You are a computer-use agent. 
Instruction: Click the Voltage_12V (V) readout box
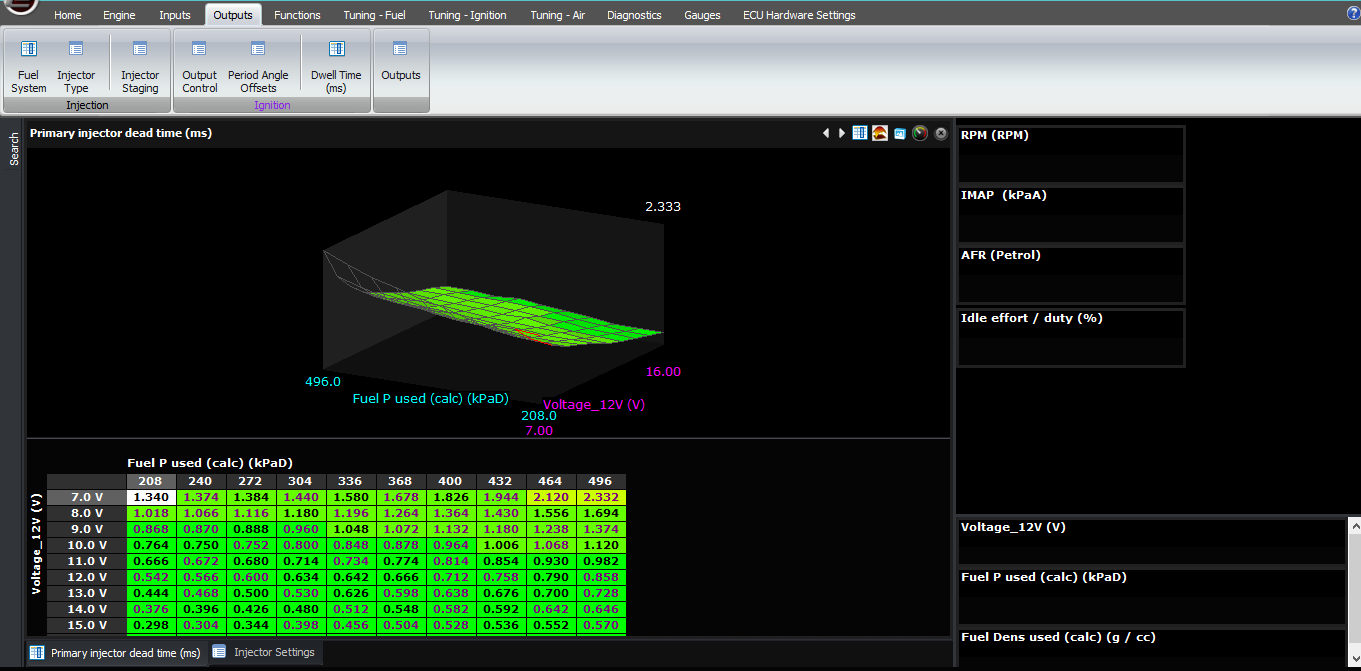click(1151, 542)
